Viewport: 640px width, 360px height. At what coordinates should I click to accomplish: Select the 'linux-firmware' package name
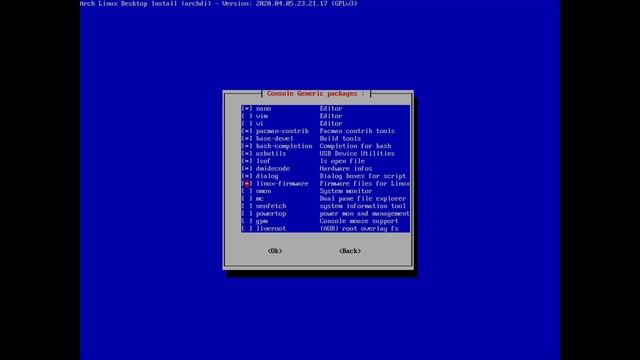[282, 184]
